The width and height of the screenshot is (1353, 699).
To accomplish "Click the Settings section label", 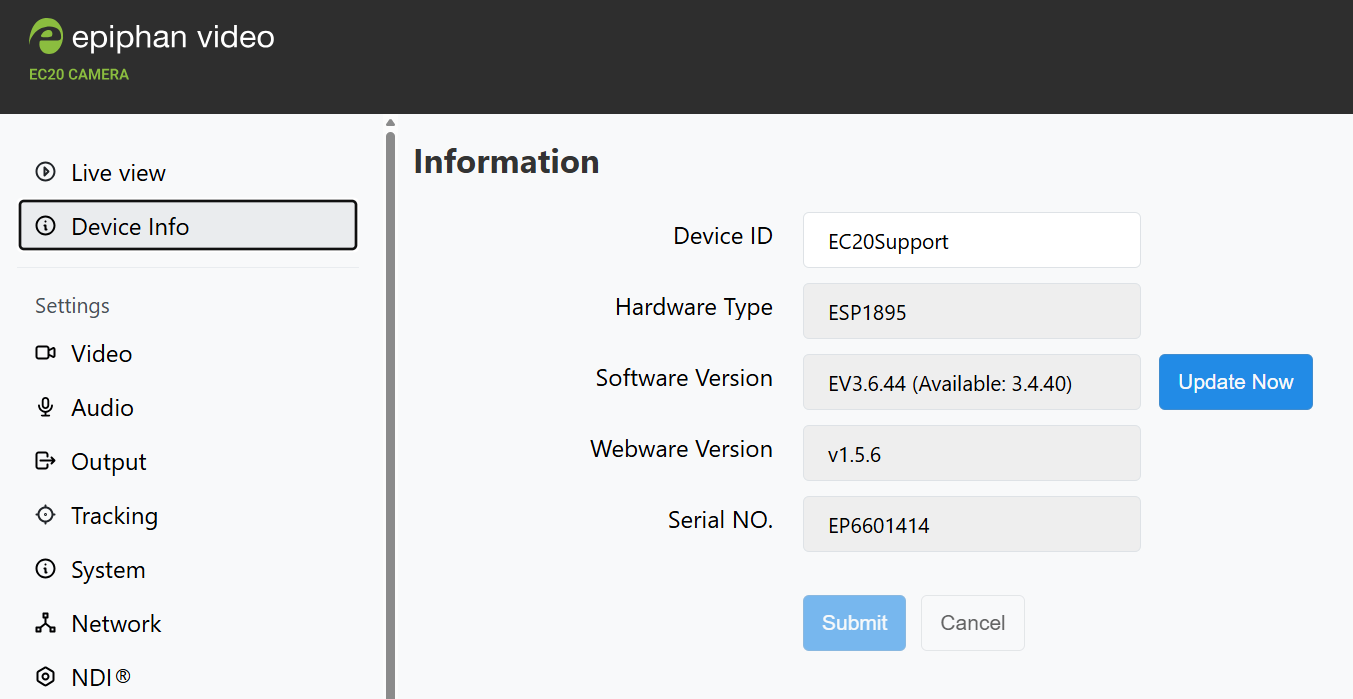I will (x=72, y=305).
